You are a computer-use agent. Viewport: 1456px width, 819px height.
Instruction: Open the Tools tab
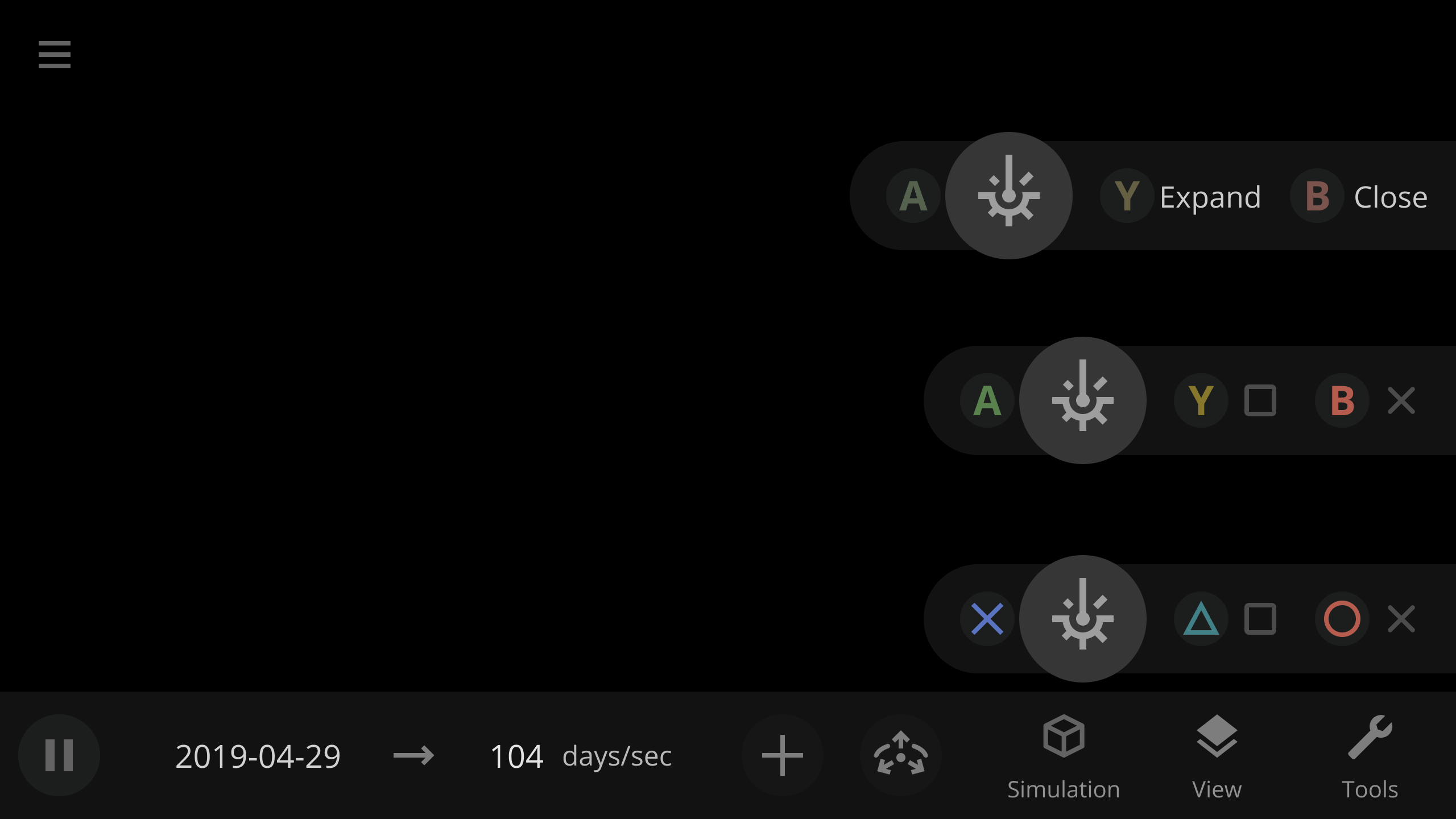[1370, 758]
